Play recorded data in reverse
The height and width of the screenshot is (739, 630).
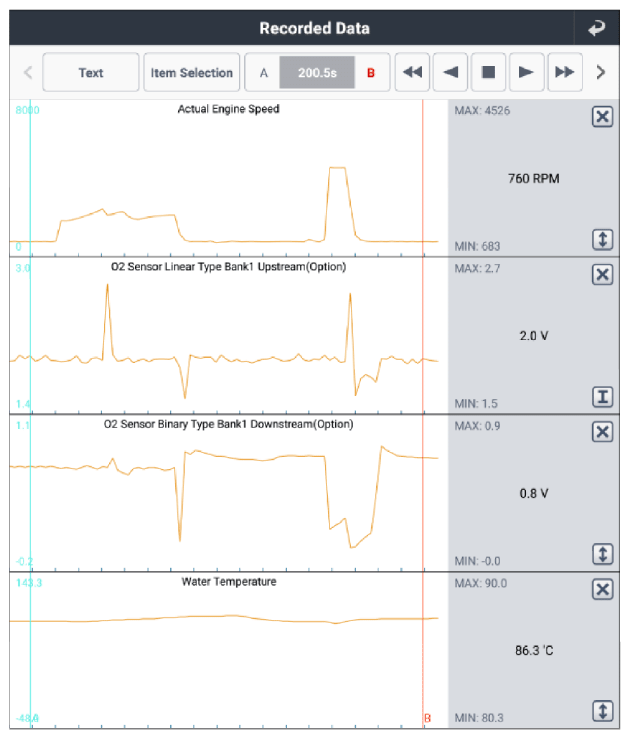click(x=450, y=72)
